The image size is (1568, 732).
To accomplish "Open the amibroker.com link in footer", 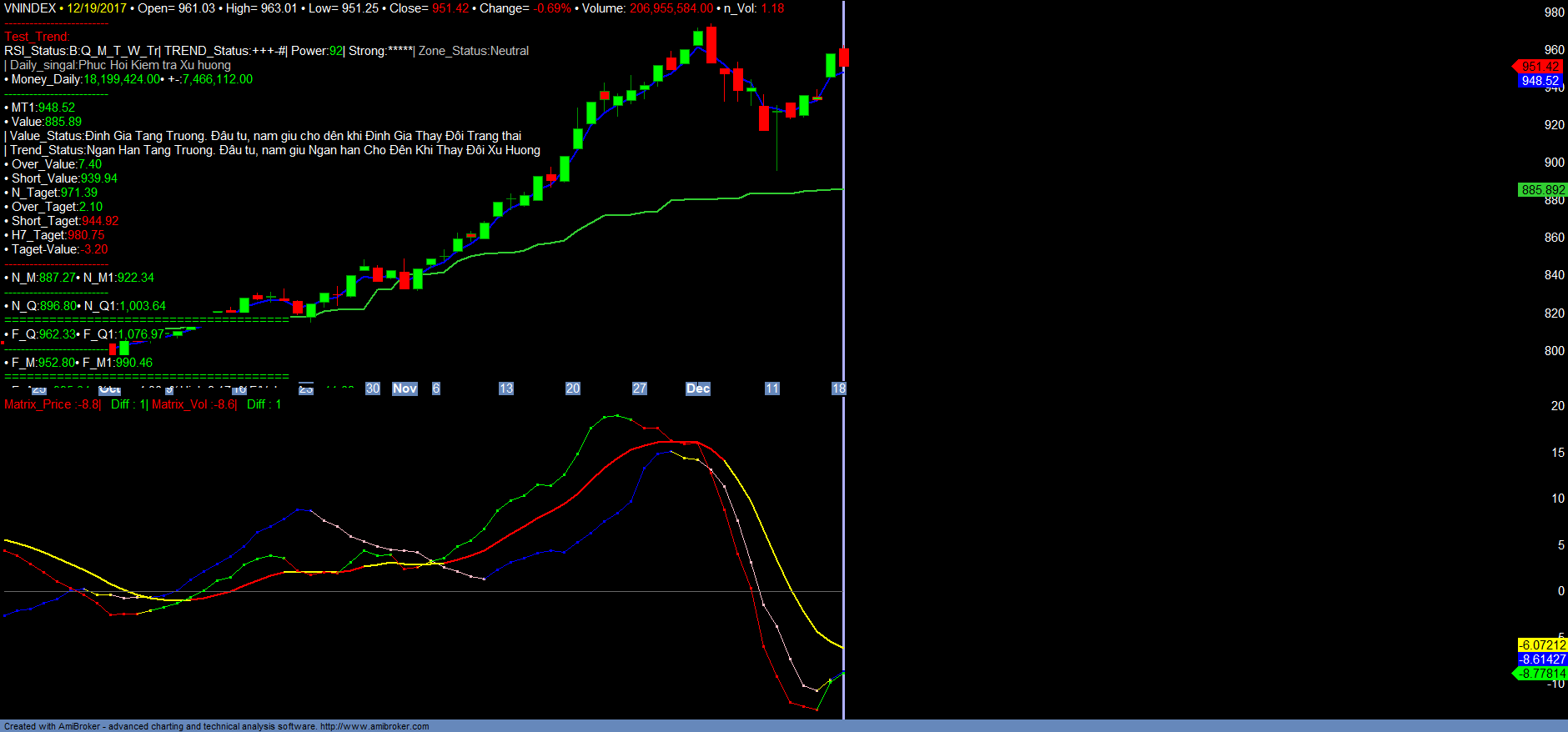I will (374, 726).
